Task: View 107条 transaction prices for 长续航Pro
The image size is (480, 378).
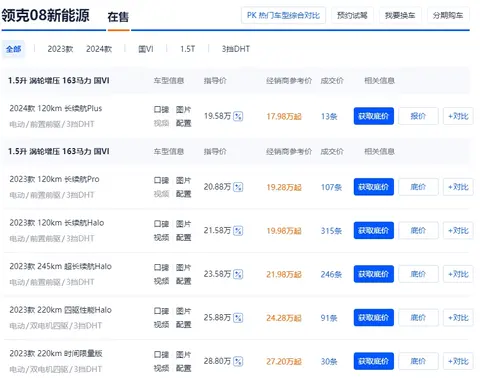Action: coord(331,187)
